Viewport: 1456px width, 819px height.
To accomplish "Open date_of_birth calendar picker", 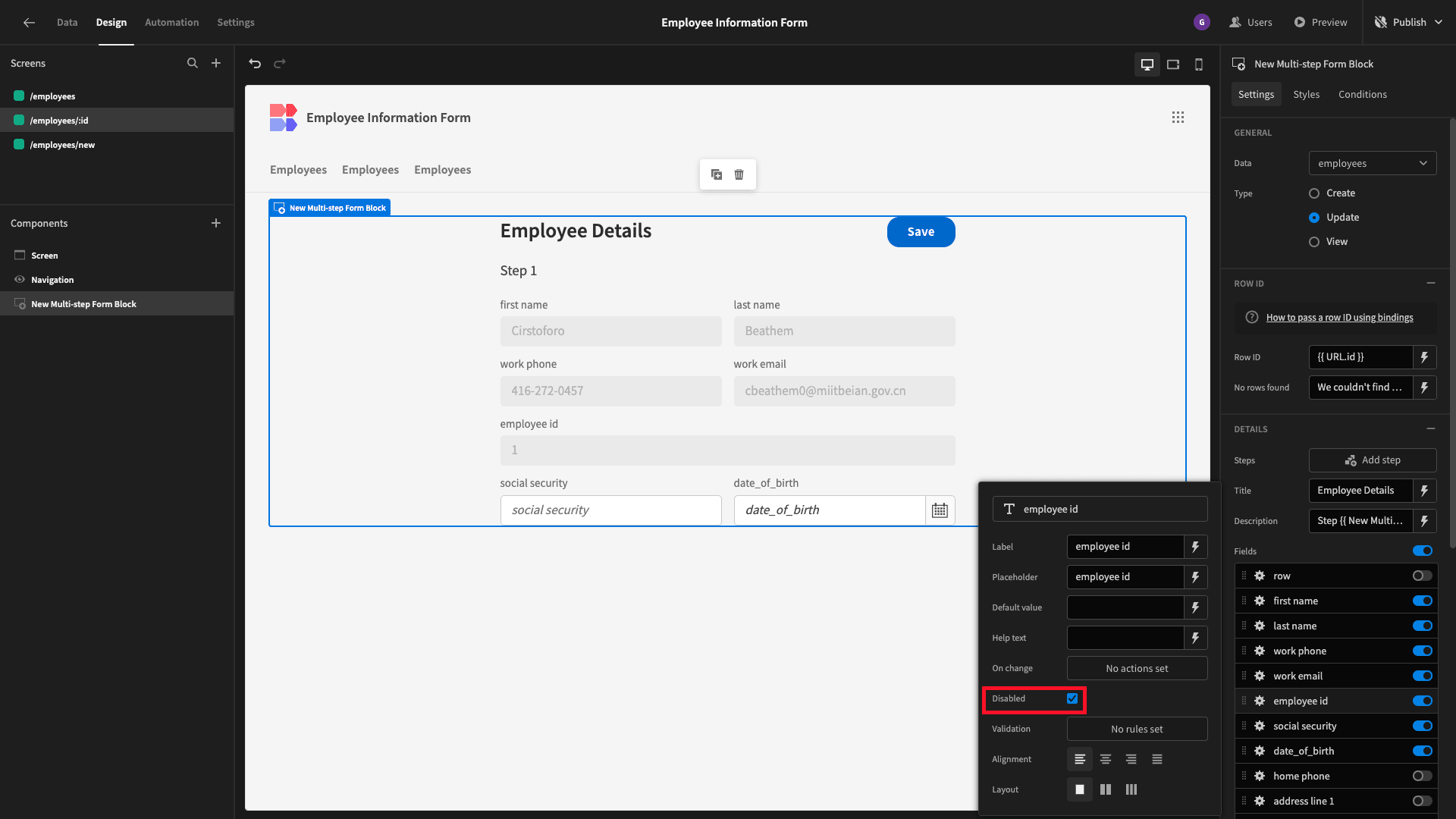I will (x=940, y=510).
